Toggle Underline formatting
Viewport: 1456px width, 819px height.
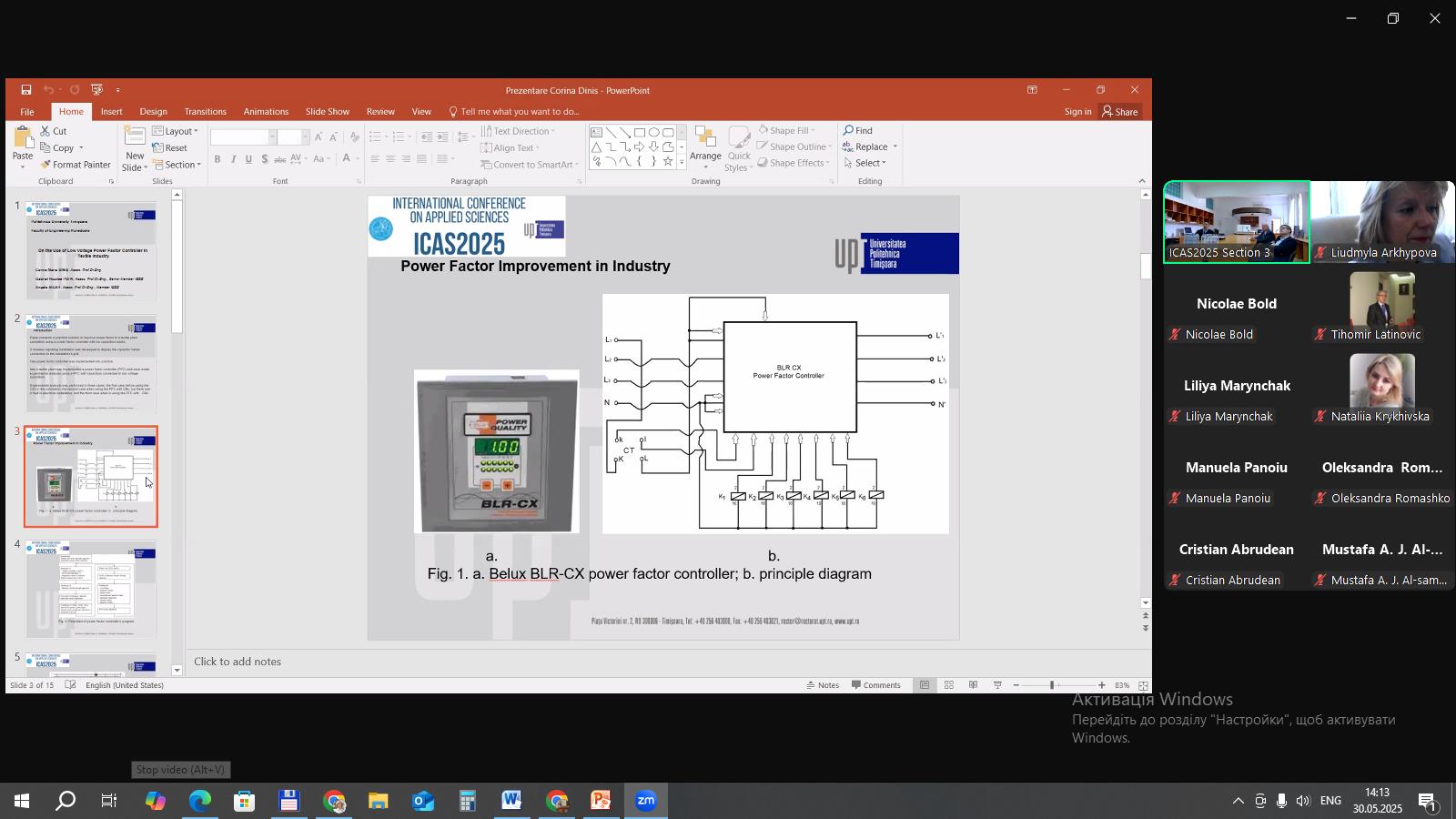click(x=248, y=159)
